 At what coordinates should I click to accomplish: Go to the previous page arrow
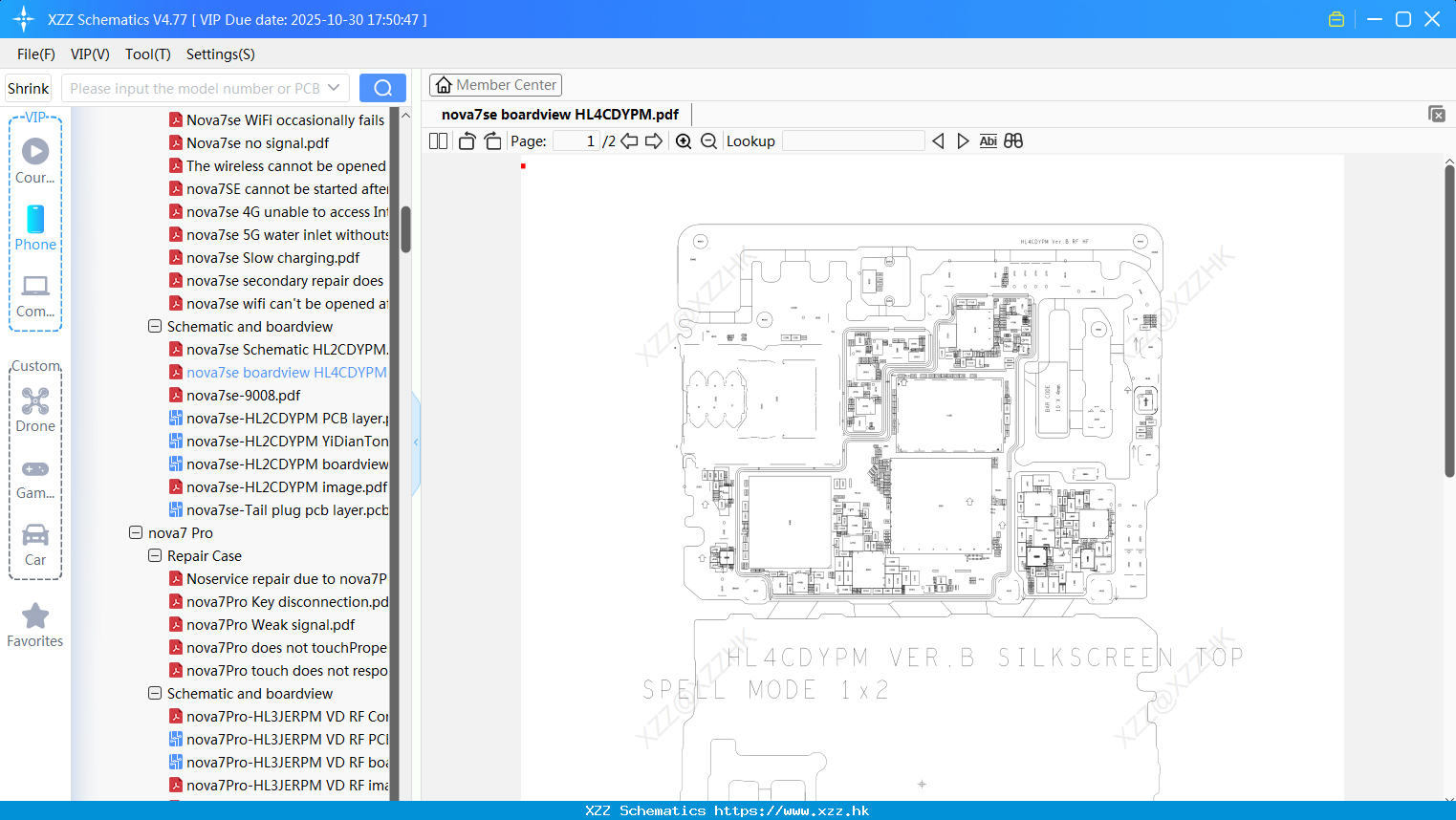629,140
